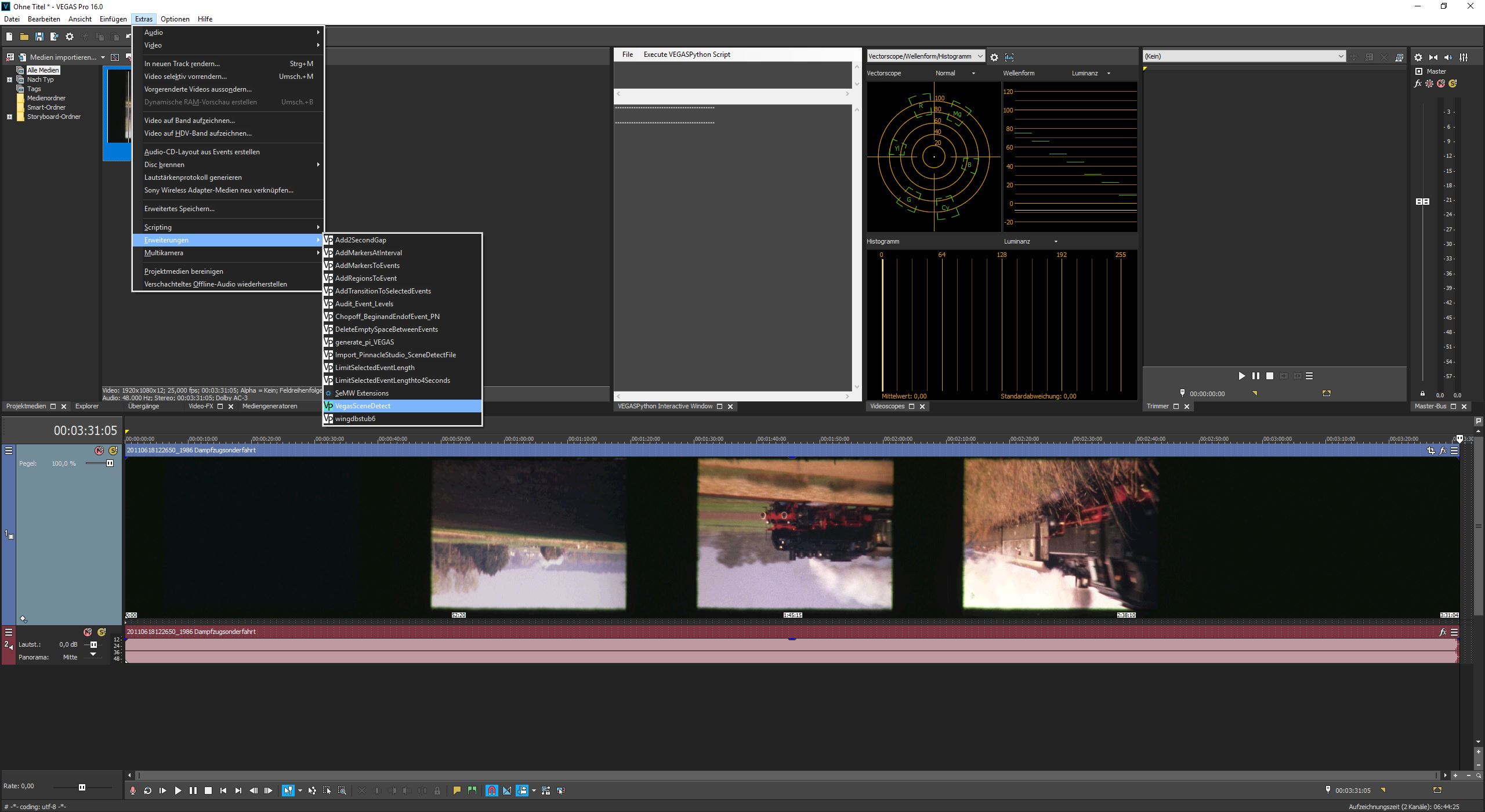Open project properties gear icon in top toolbar

tap(70, 37)
